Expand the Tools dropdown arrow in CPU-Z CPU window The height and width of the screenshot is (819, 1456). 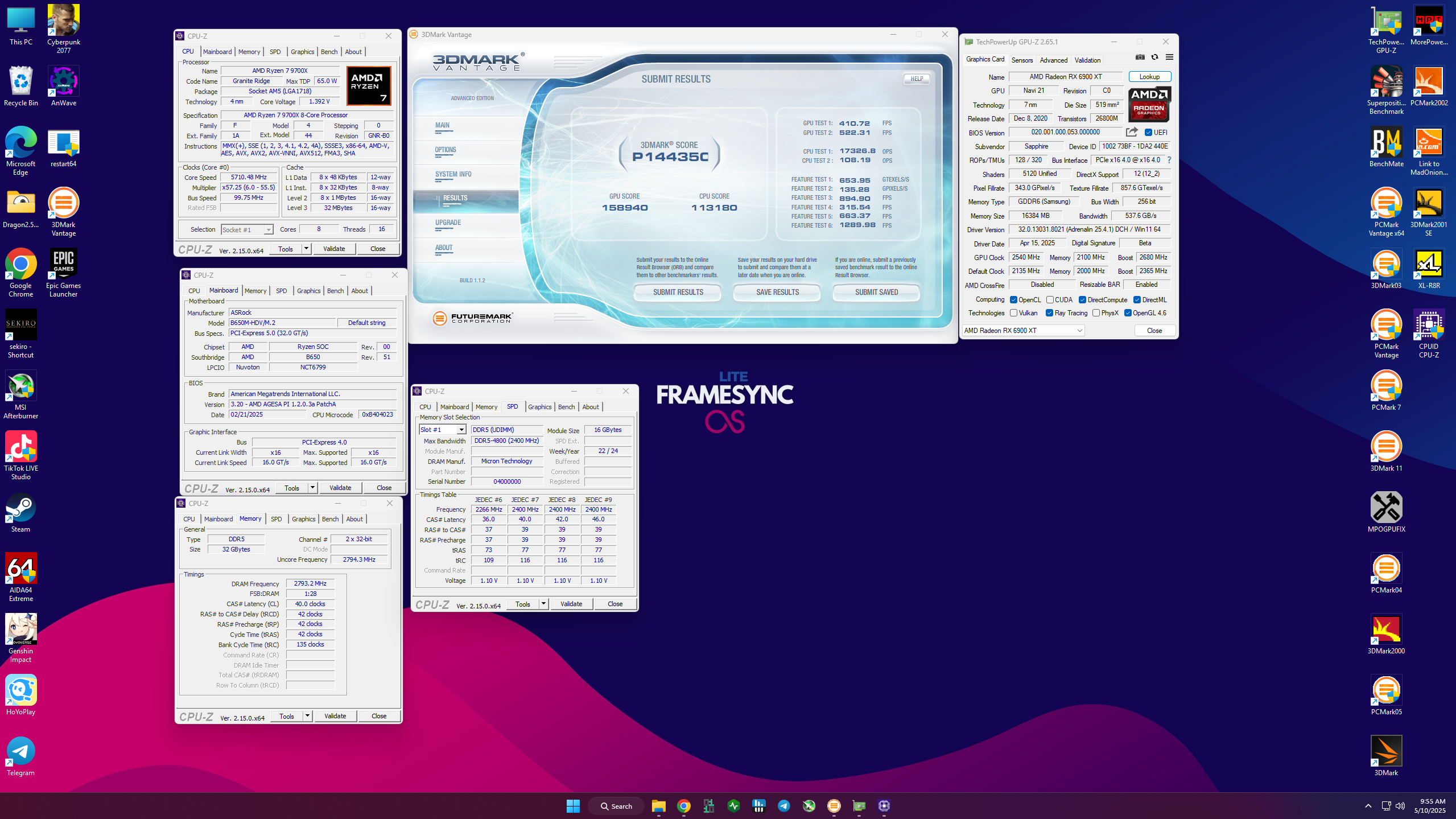[306, 249]
